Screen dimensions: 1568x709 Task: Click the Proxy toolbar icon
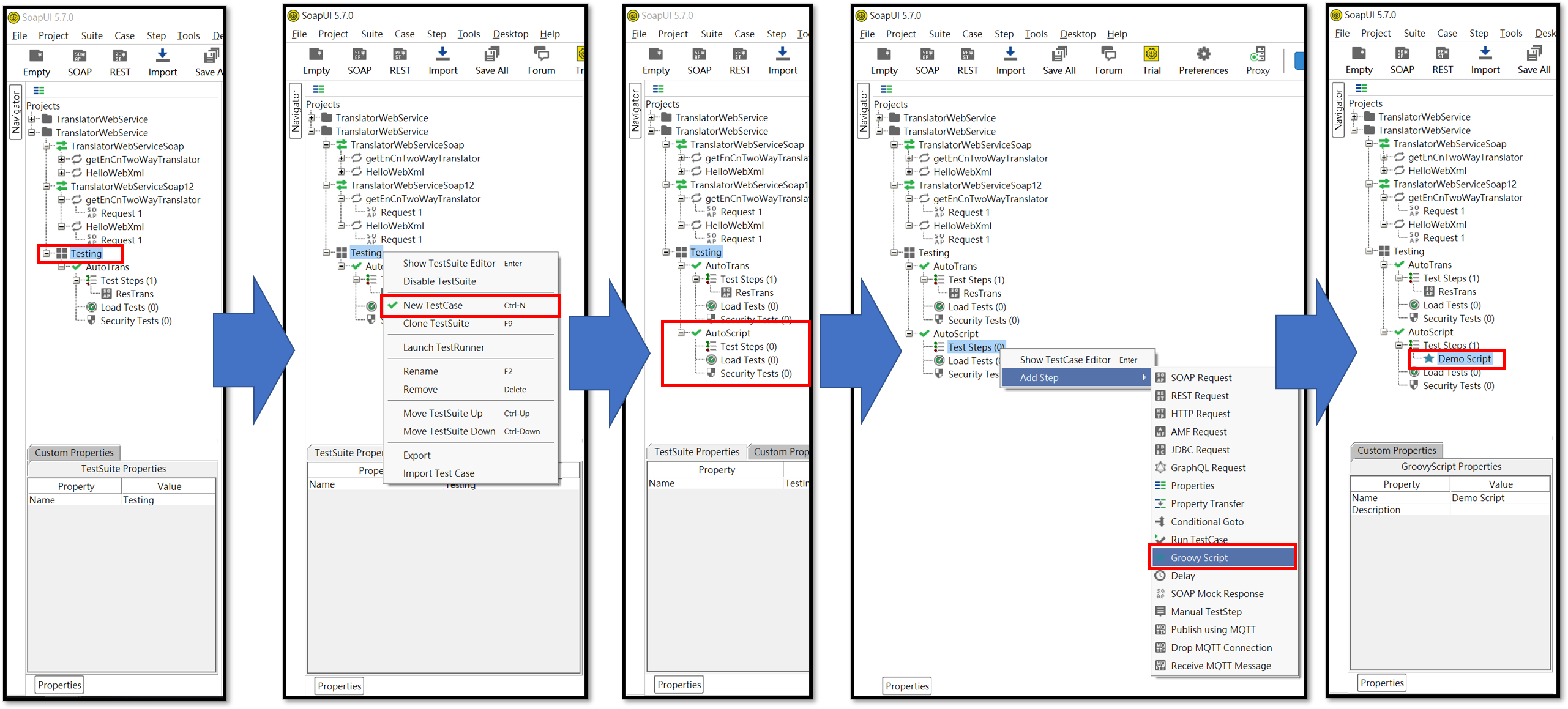(x=1257, y=54)
